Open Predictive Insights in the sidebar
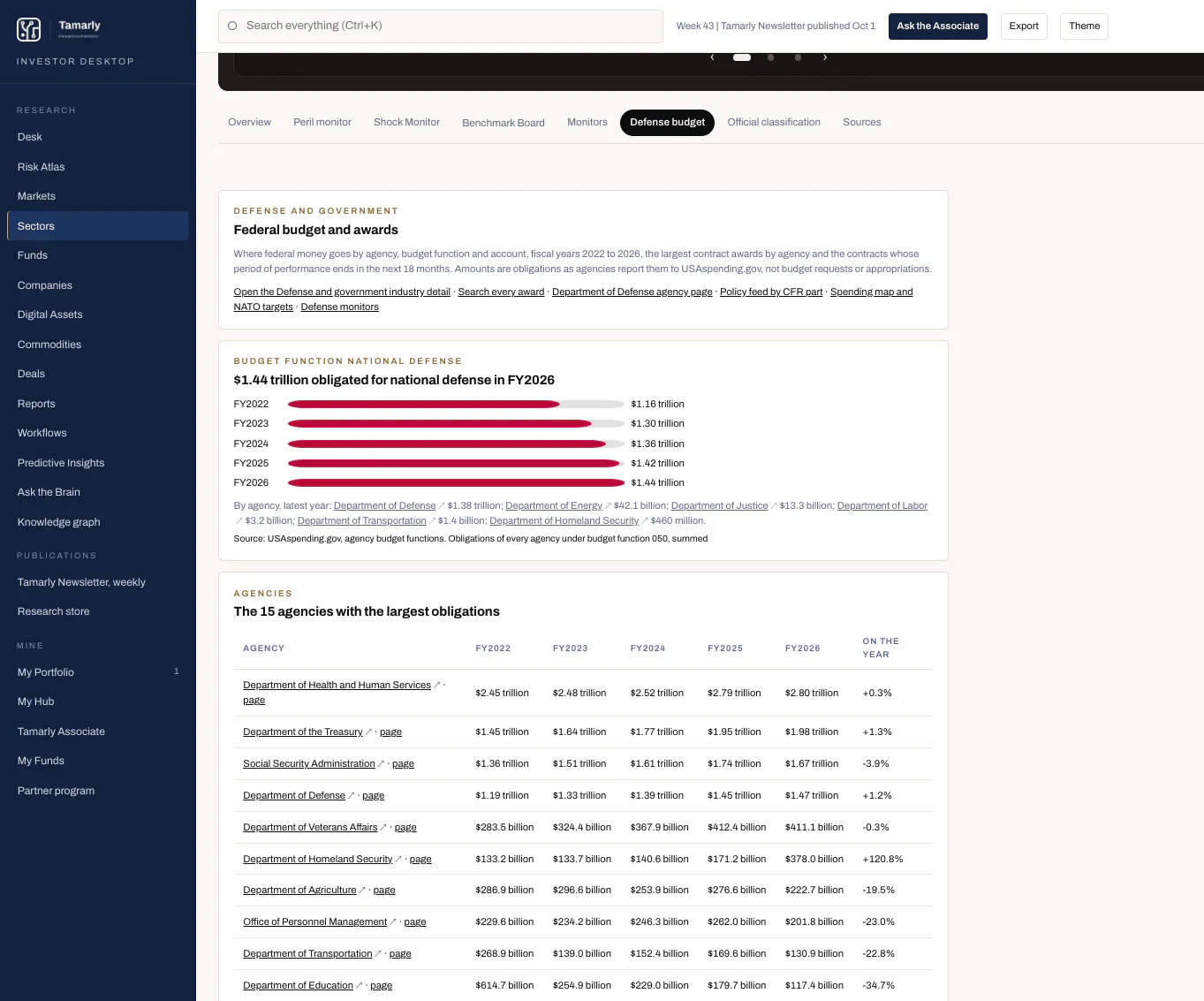 click(98, 463)
